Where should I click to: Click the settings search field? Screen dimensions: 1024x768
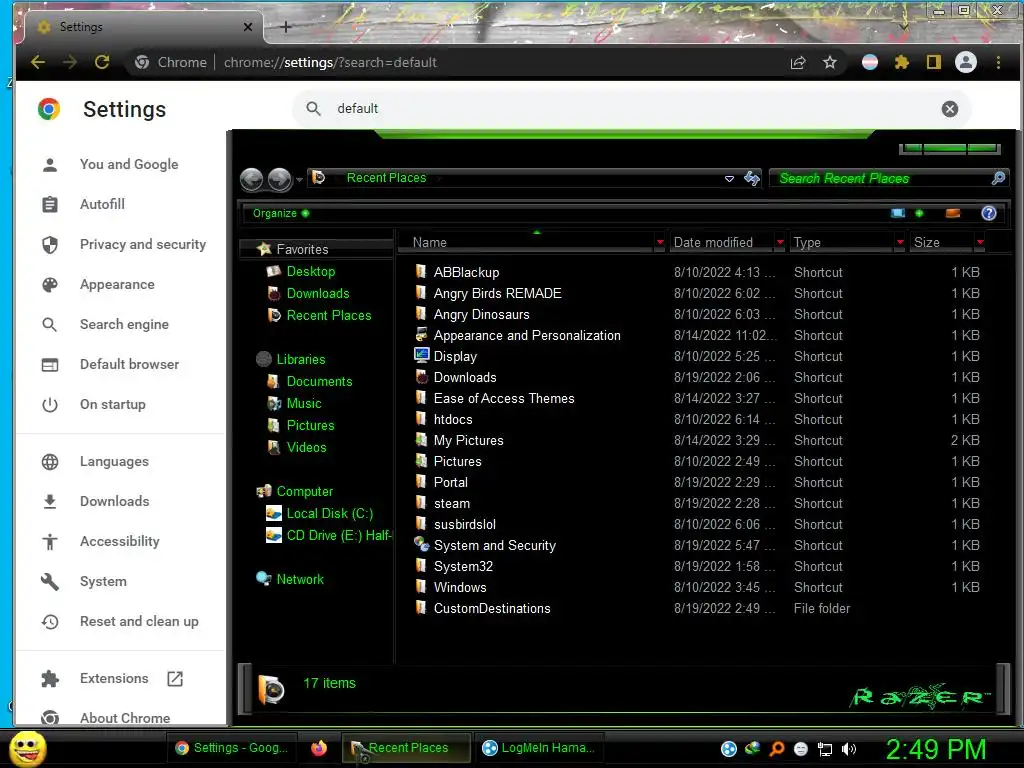[633, 109]
